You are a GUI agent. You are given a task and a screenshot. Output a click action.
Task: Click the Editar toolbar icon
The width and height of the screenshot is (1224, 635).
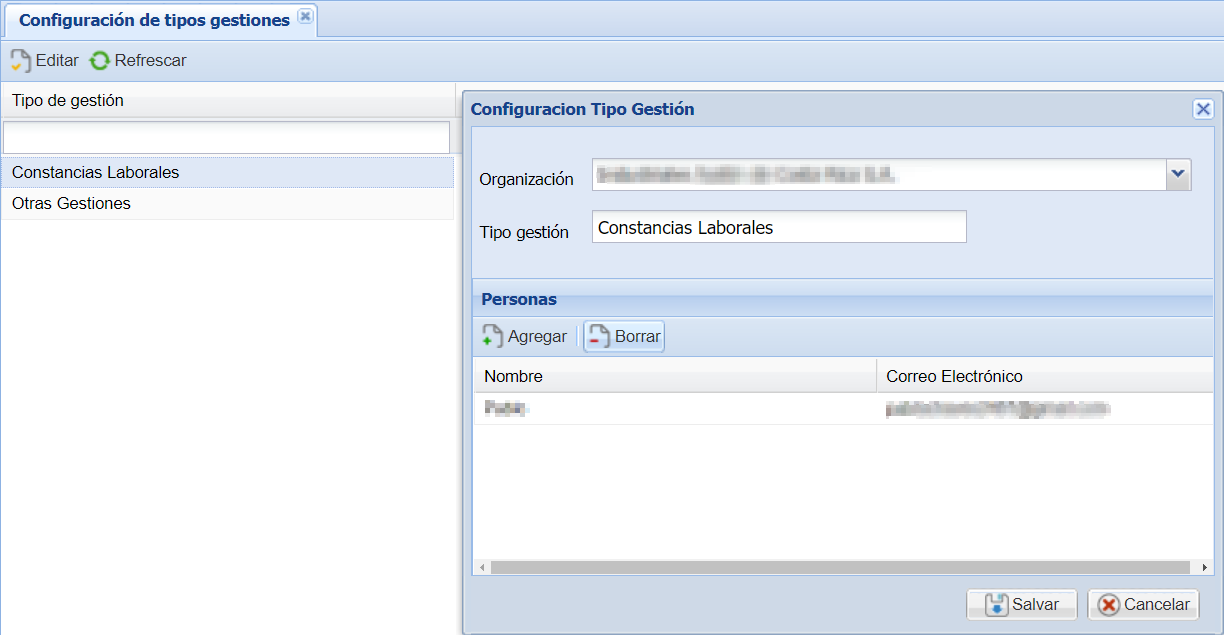21,60
